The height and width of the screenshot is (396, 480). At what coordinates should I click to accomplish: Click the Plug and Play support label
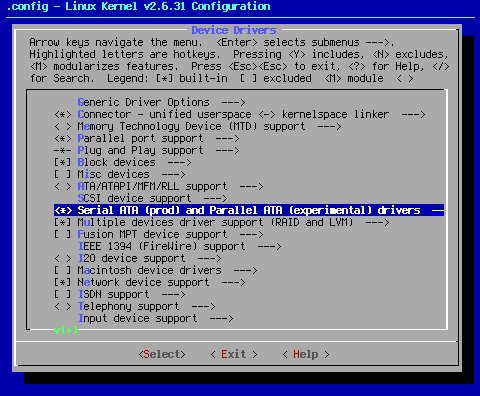[x=140, y=150]
